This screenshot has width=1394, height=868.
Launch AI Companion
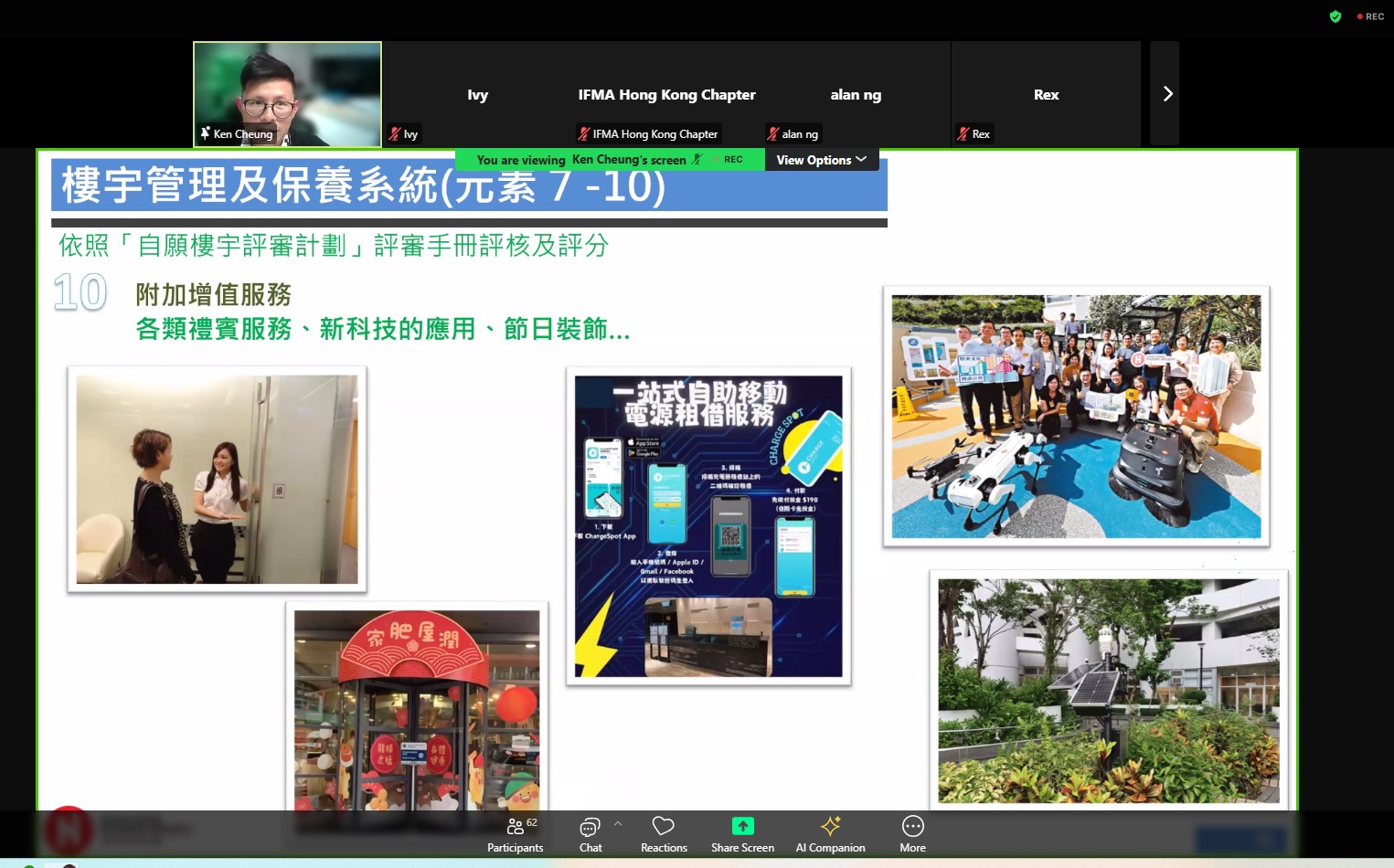pyautogui.click(x=830, y=833)
